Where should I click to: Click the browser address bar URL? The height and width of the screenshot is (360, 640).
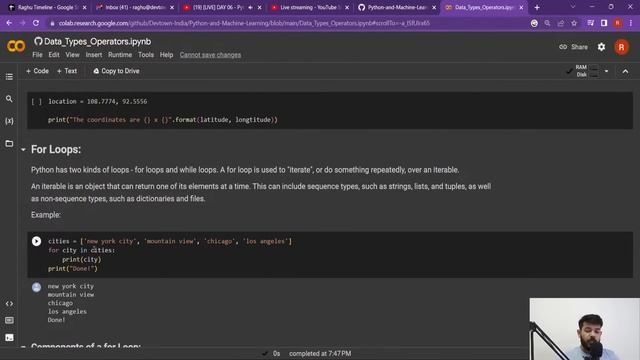click(x=244, y=23)
